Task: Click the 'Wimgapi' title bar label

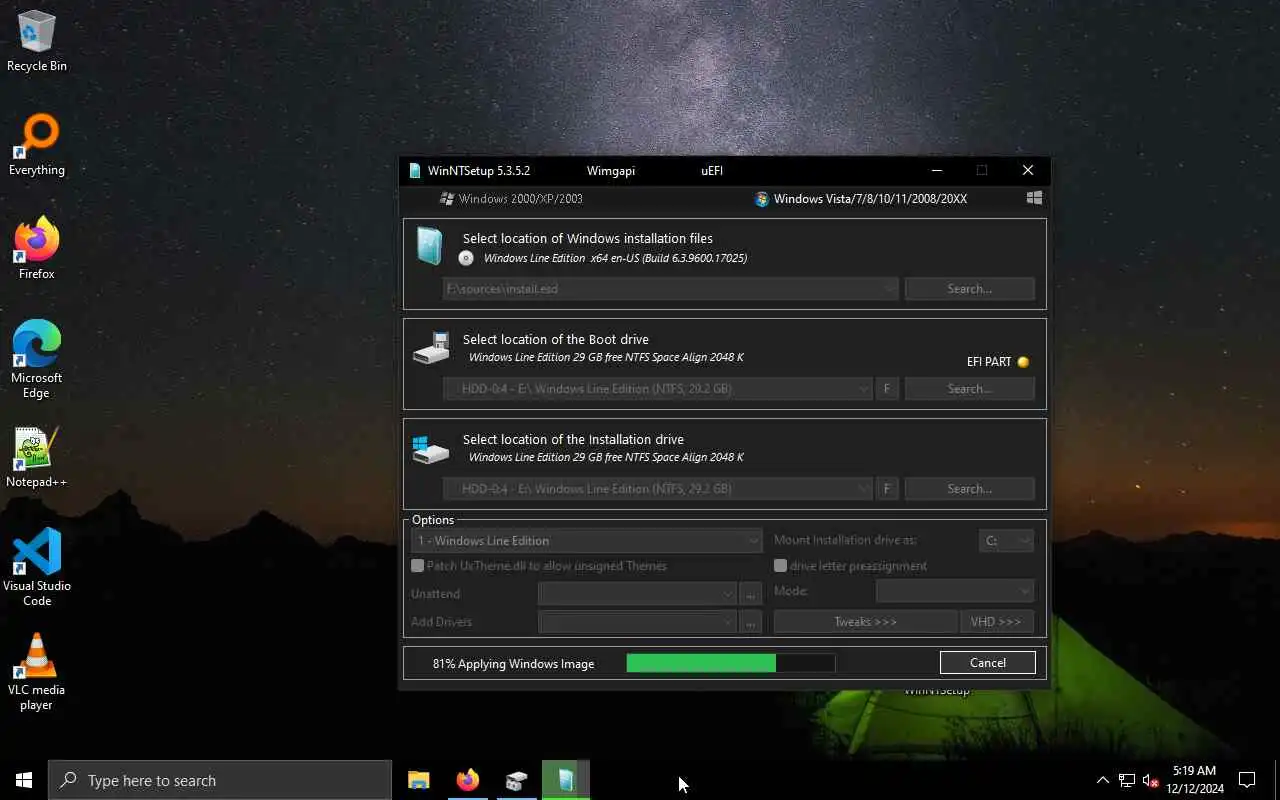Action: 610,171
